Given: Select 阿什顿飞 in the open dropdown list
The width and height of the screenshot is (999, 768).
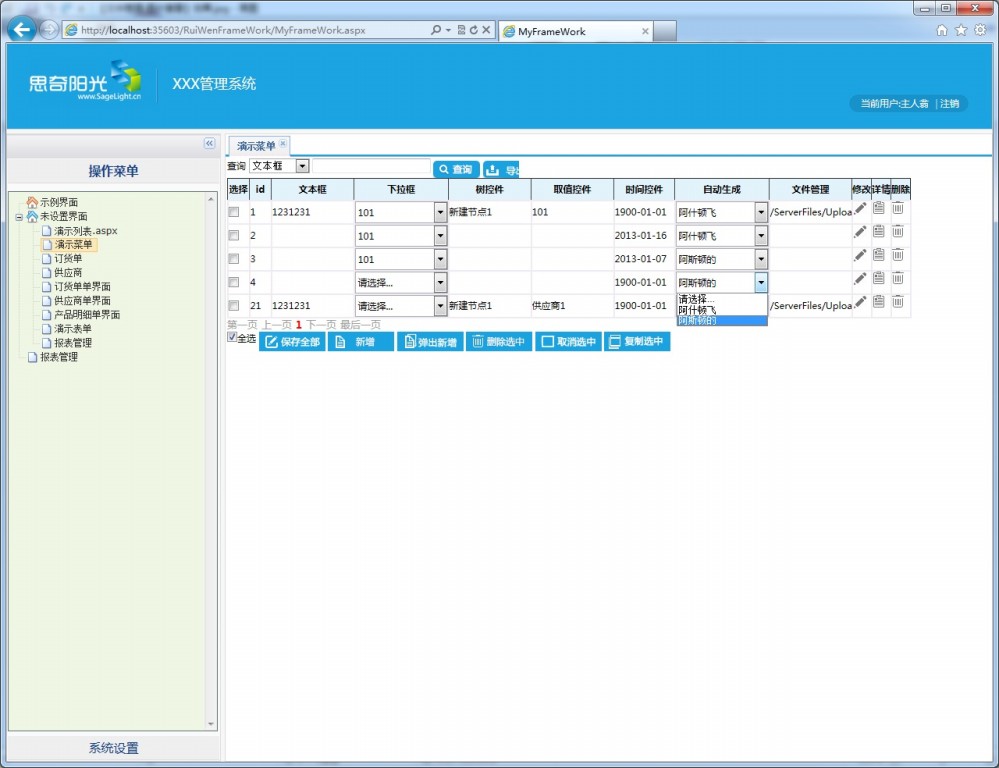Looking at the screenshot, I should 698,310.
